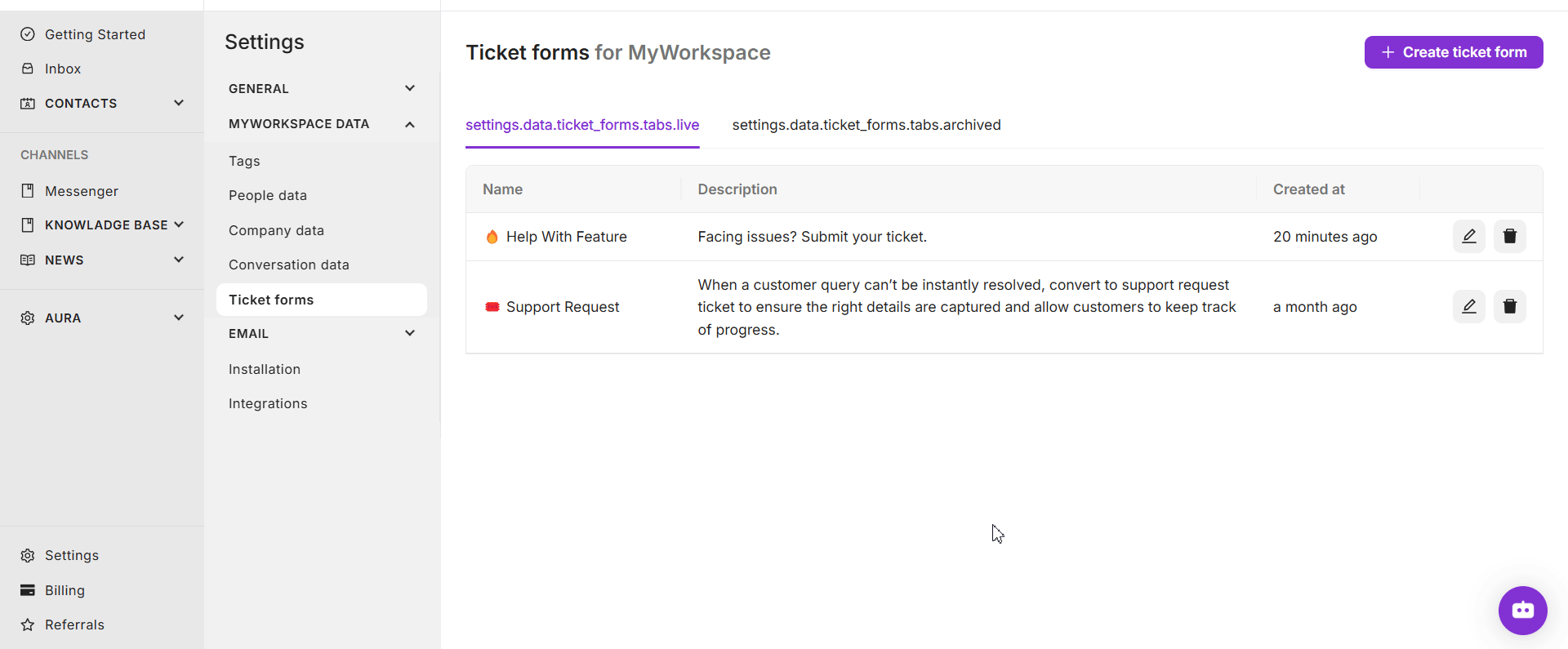Image resolution: width=1568 pixels, height=649 pixels.
Task: Go to Inbox
Action: [x=63, y=69]
